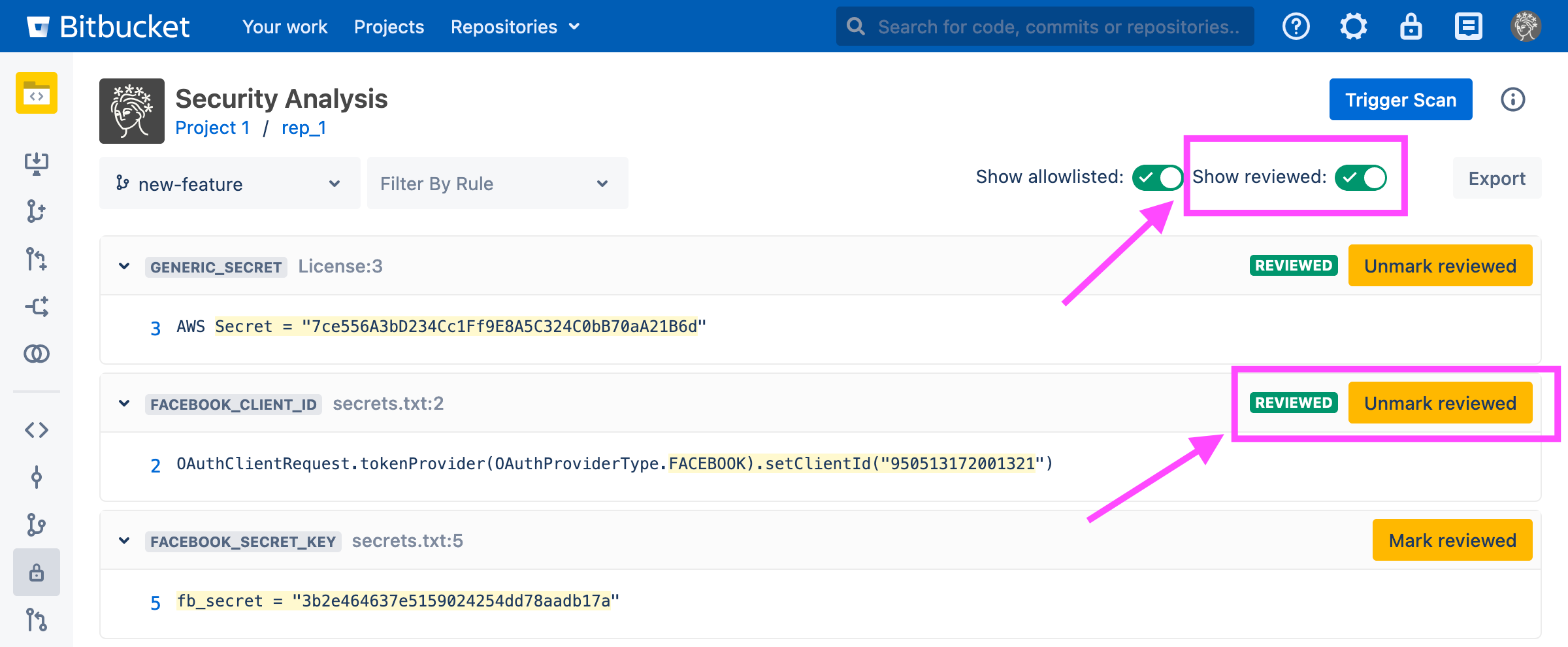Viewport: 1568px width, 647px height.
Task: Click the info icon beside Trigger Scan
Action: (x=1512, y=99)
